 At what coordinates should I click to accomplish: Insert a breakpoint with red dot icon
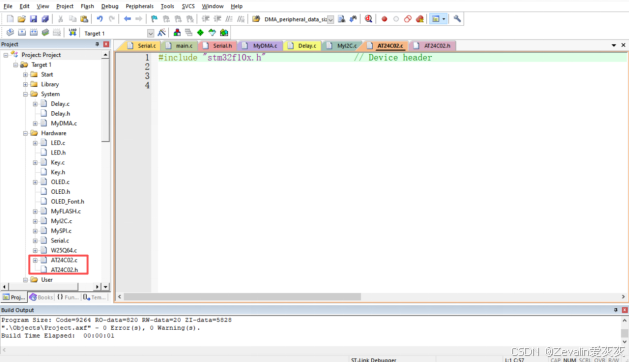[x=384, y=19]
